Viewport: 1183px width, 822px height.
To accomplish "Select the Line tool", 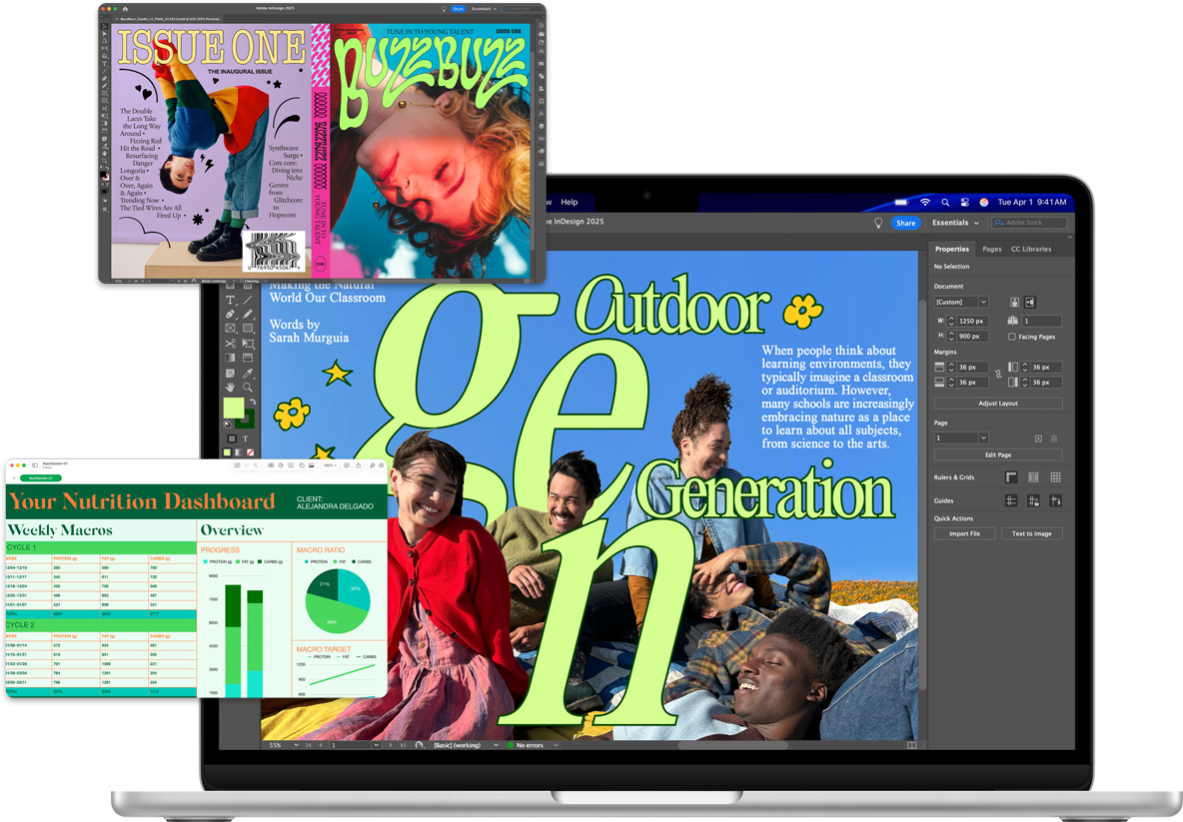I will [x=247, y=300].
